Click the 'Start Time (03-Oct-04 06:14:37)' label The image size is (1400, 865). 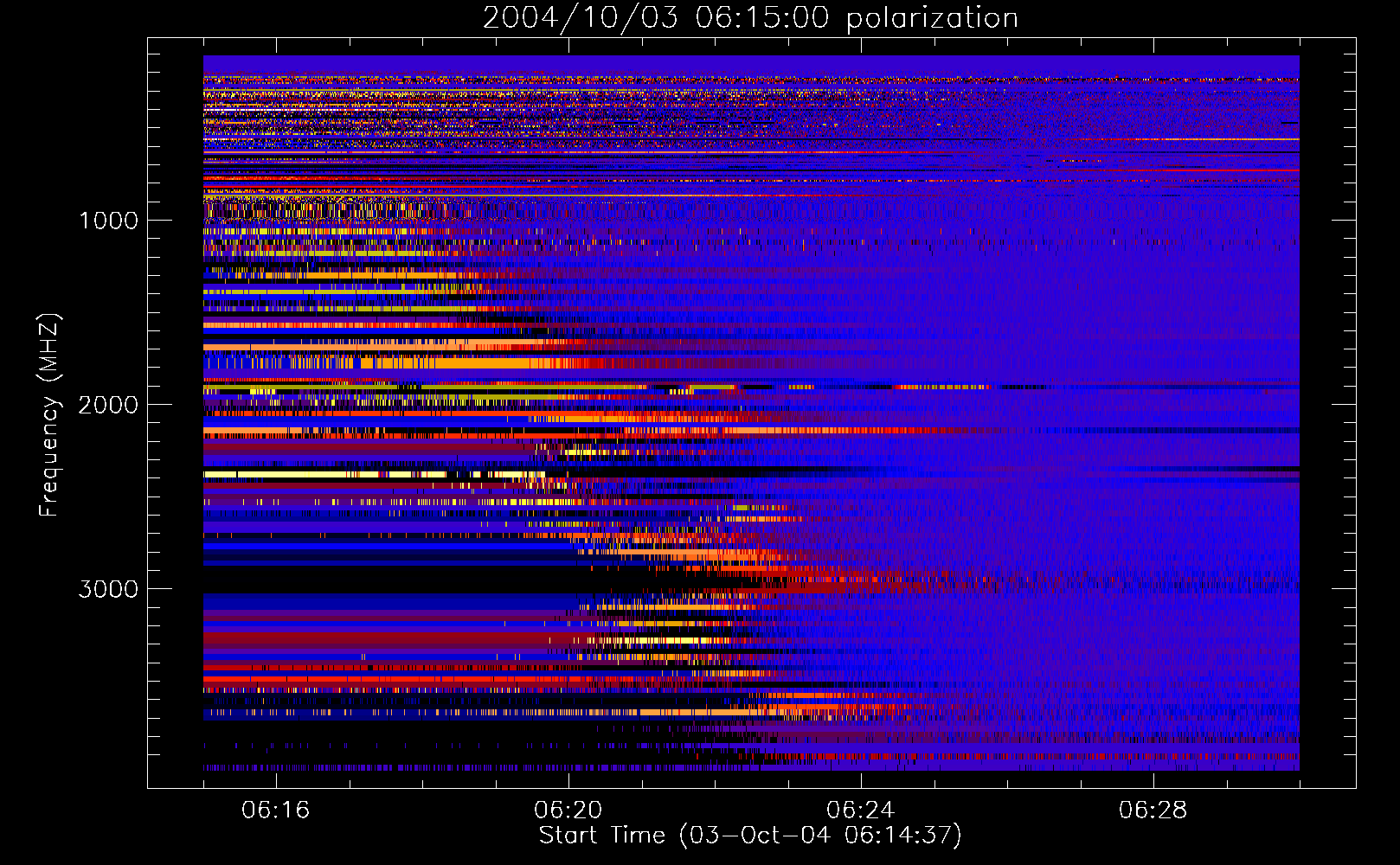click(750, 836)
